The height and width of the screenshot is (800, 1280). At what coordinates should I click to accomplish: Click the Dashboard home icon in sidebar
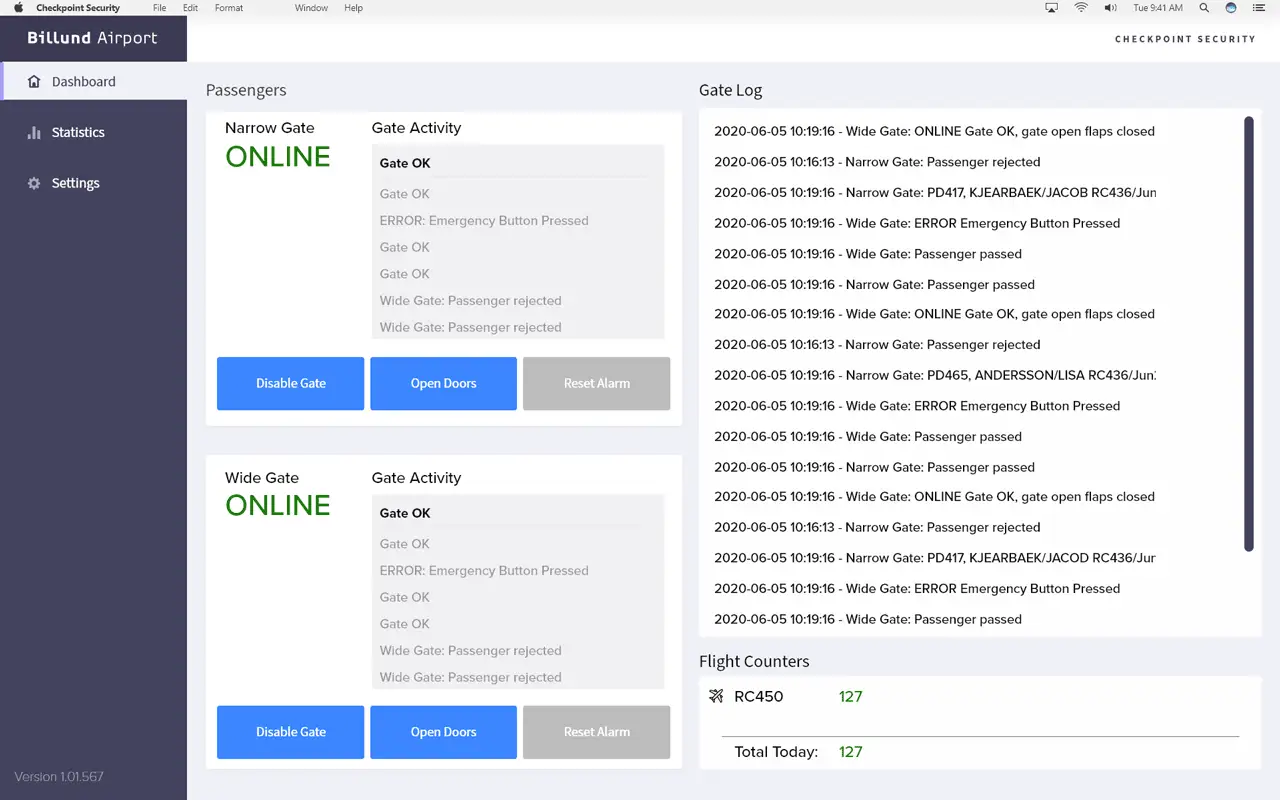[34, 82]
